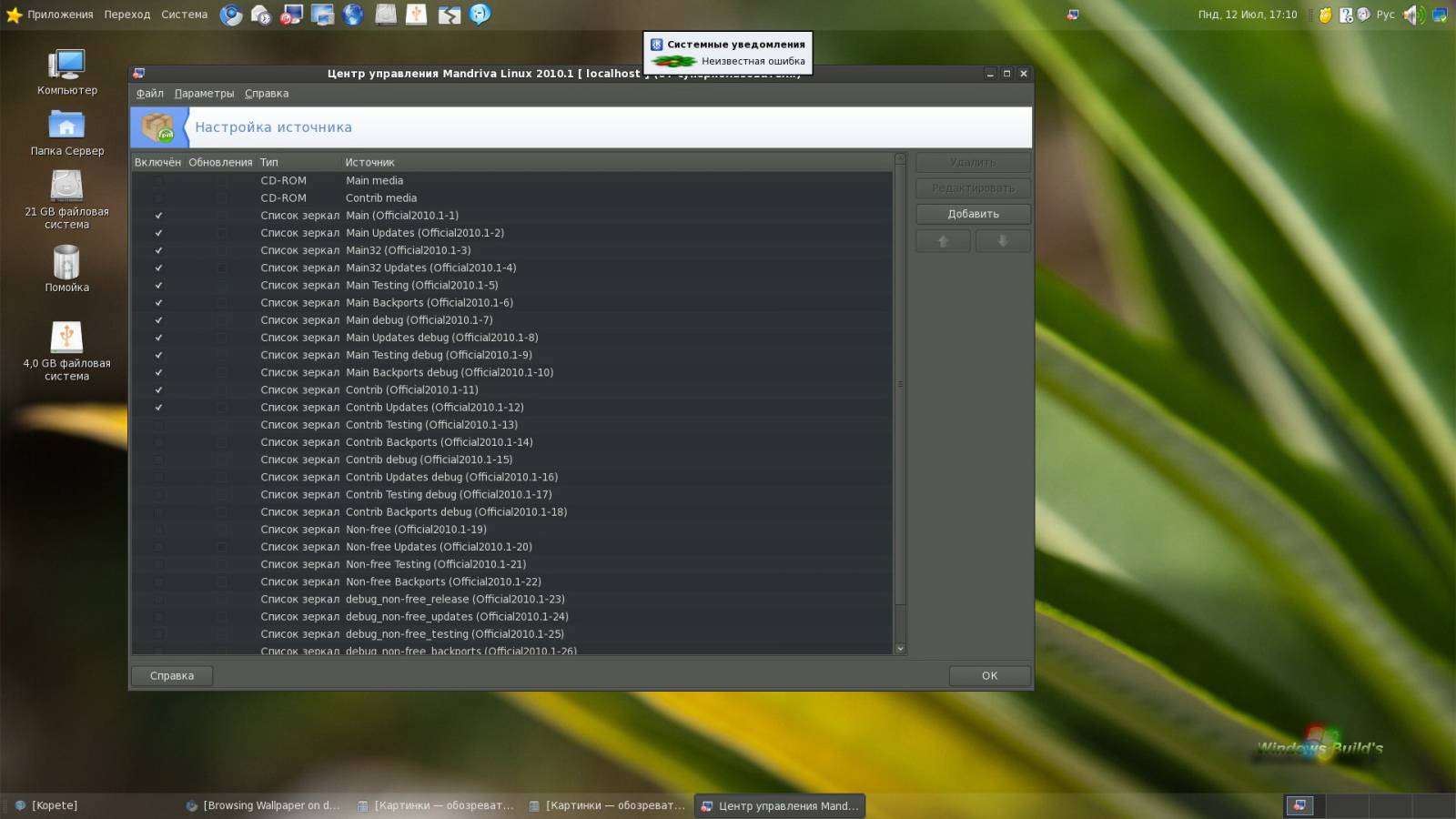Open the 4,0 GB файловая система USB icon
This screenshot has width=1456, height=819.
pyautogui.click(x=66, y=351)
